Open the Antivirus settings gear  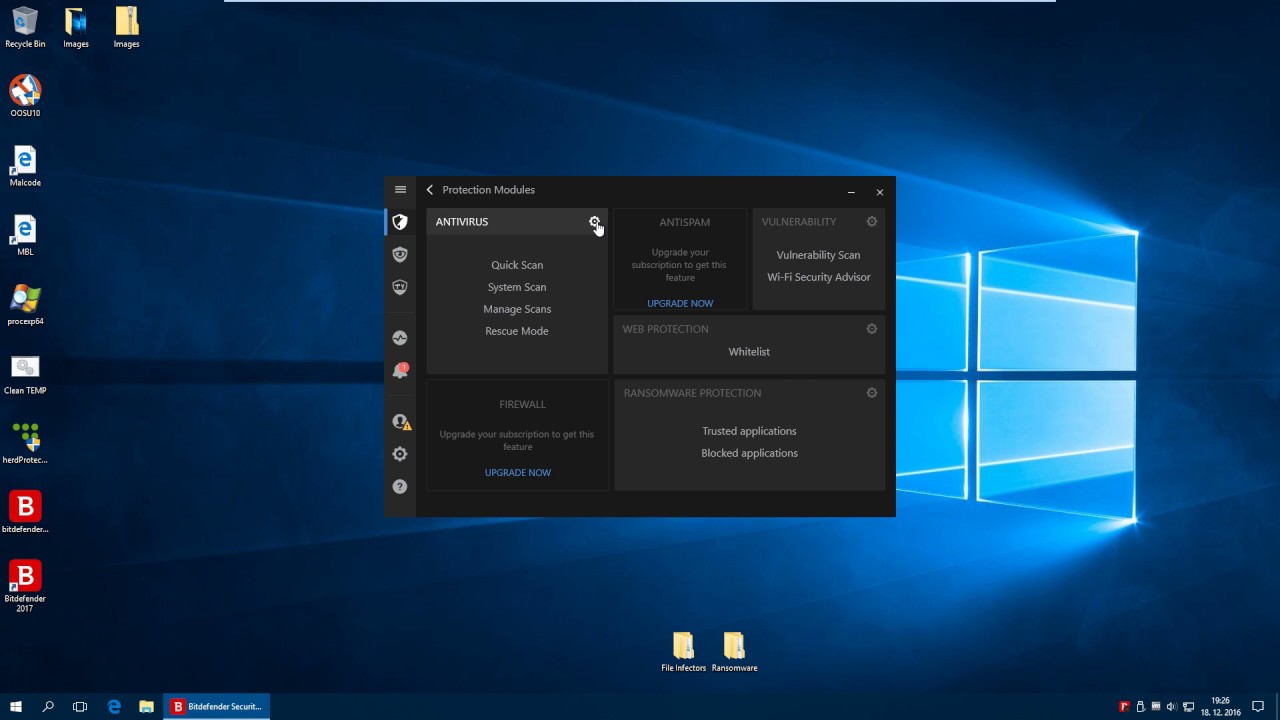[595, 221]
